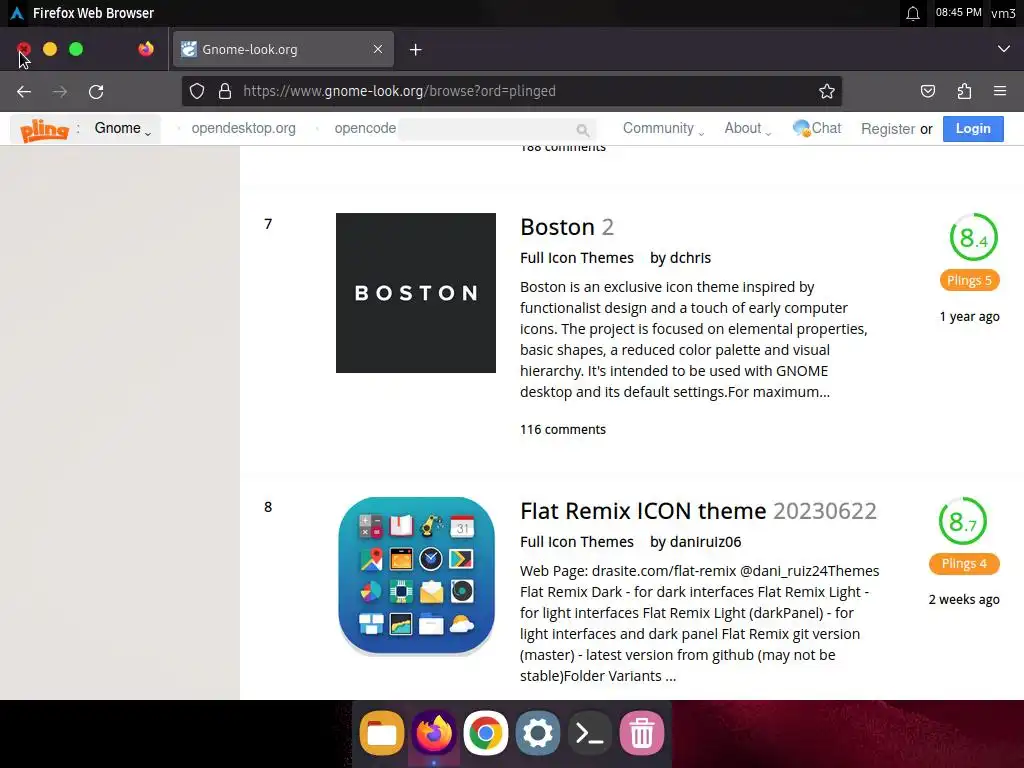Screen dimensions: 1024x768
Task: Click the 8.4 rating score circle
Action: (973, 238)
